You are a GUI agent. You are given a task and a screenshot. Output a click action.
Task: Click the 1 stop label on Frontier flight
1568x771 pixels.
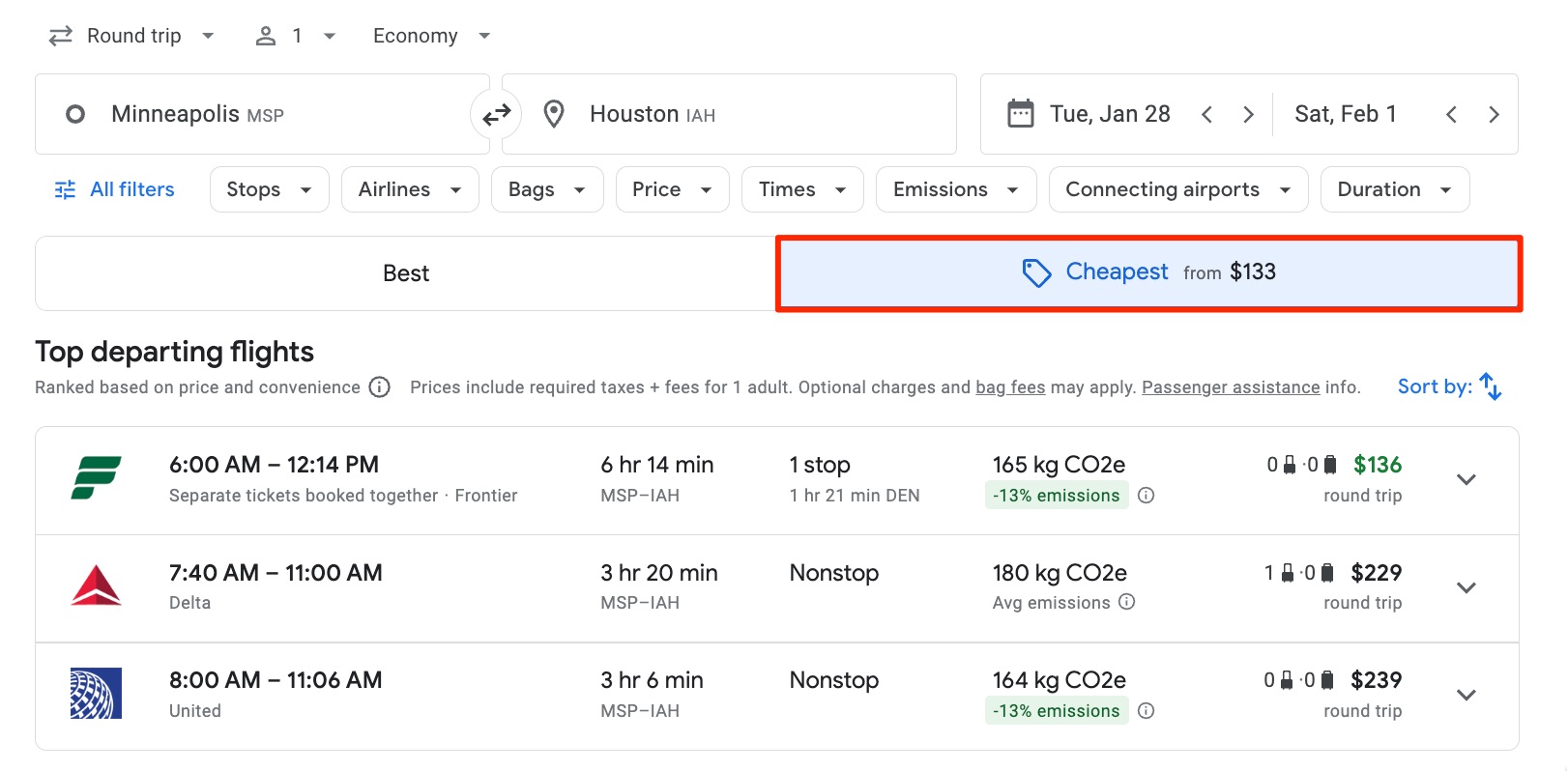pos(820,465)
